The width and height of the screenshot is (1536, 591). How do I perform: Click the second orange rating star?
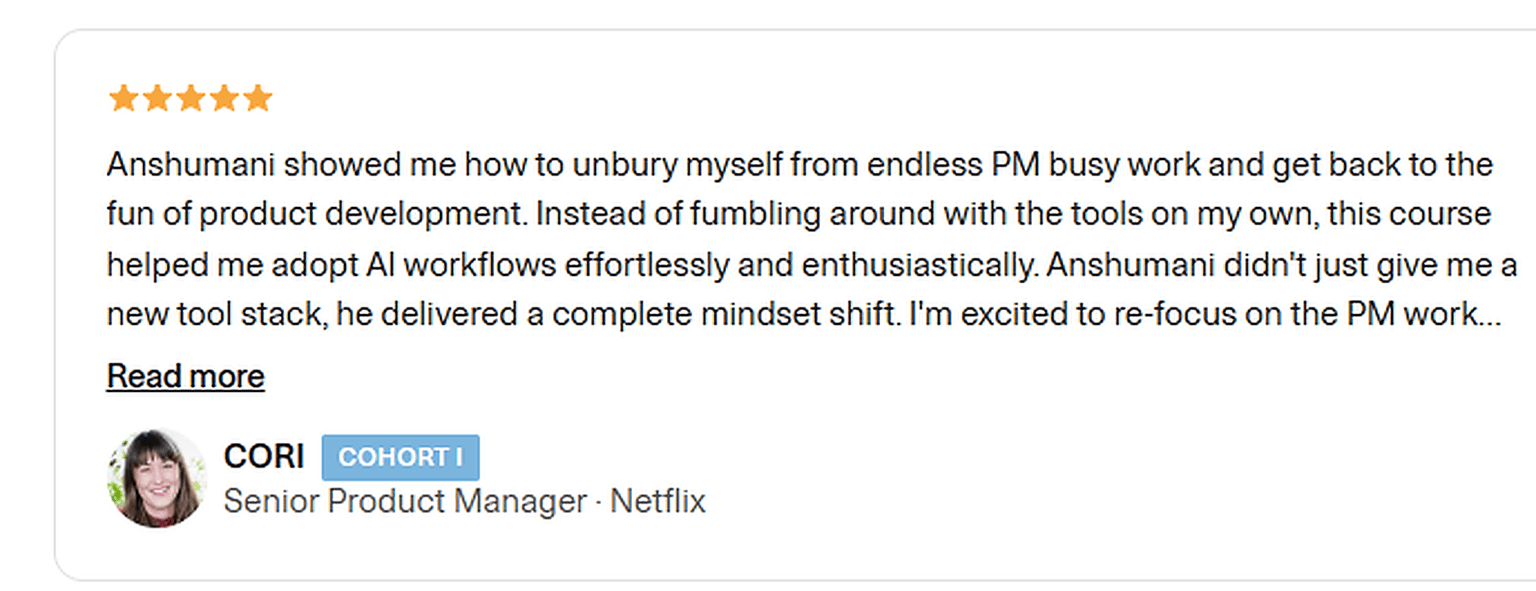tap(157, 98)
